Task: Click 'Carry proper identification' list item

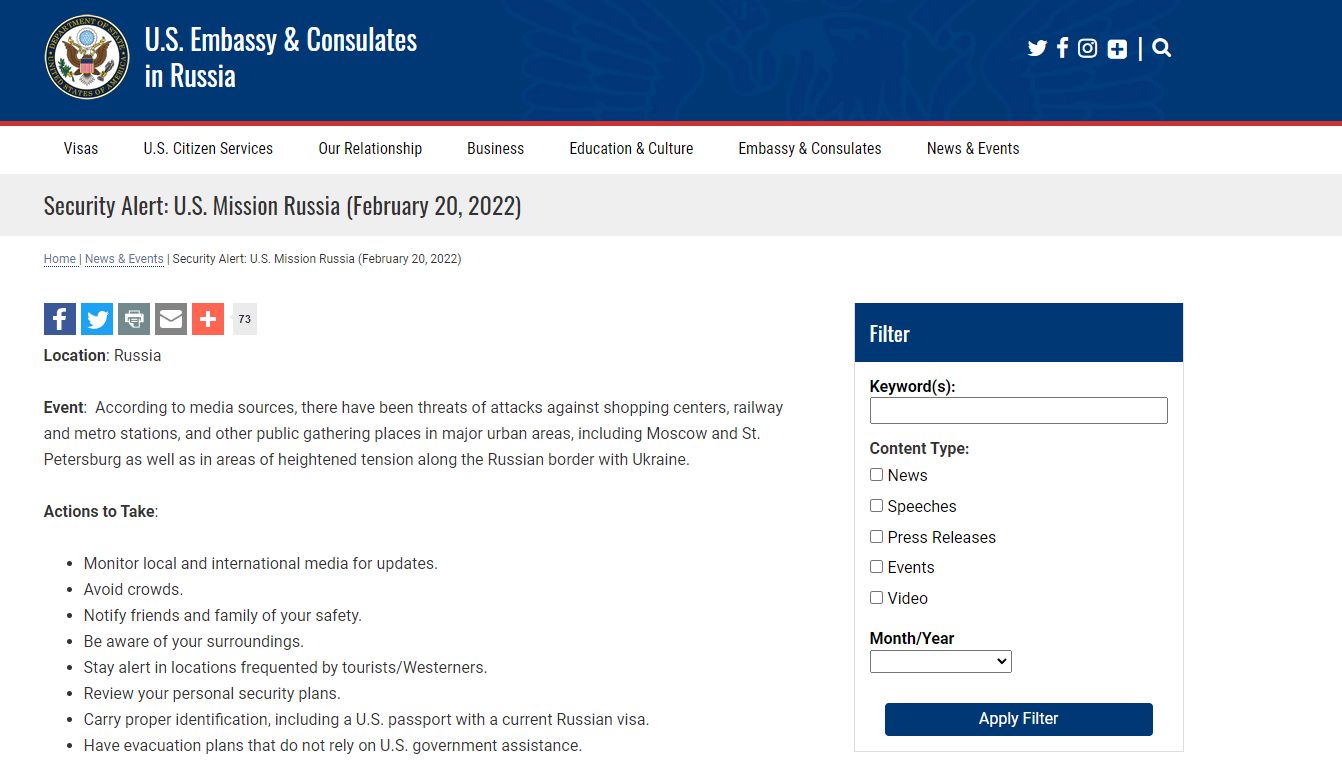Action: pos(367,720)
